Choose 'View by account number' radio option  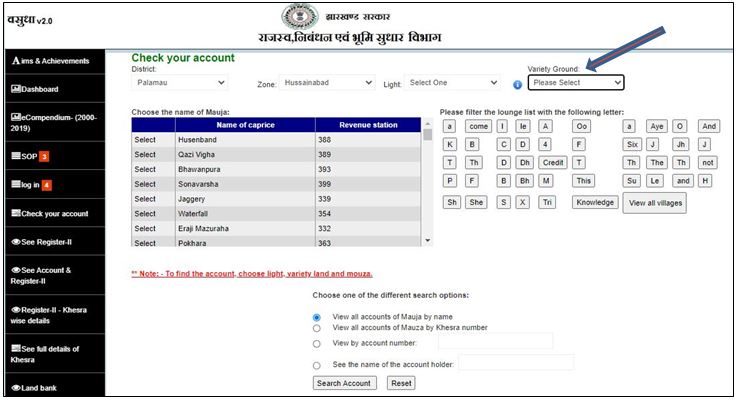317,342
